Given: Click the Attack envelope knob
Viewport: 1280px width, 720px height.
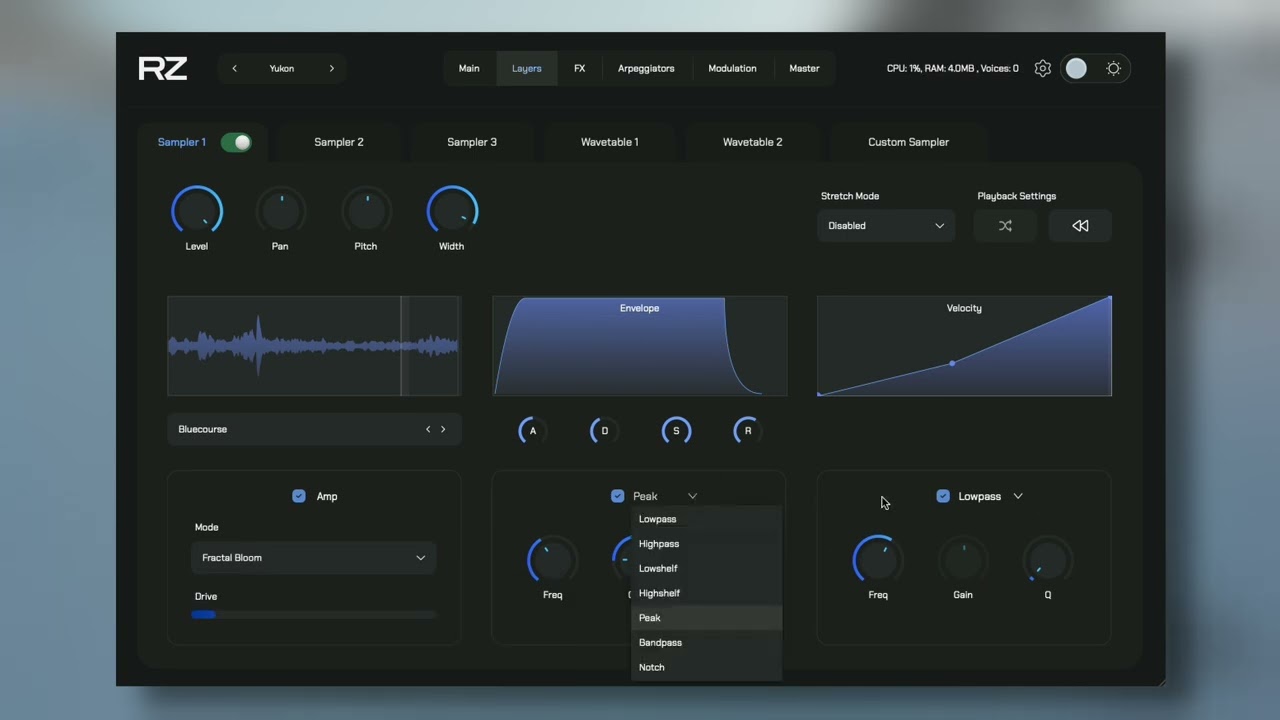Looking at the screenshot, I should coord(533,431).
